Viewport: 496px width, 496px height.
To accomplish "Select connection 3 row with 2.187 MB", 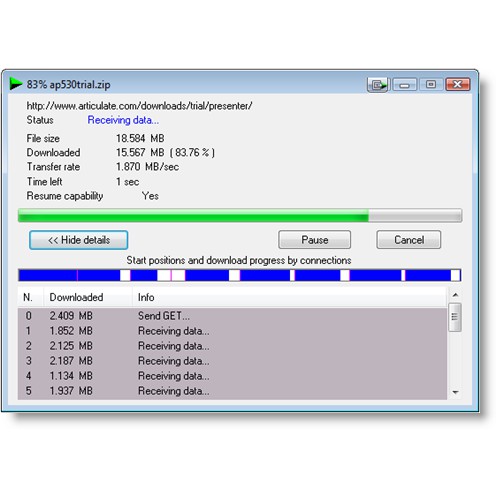I will (232, 361).
